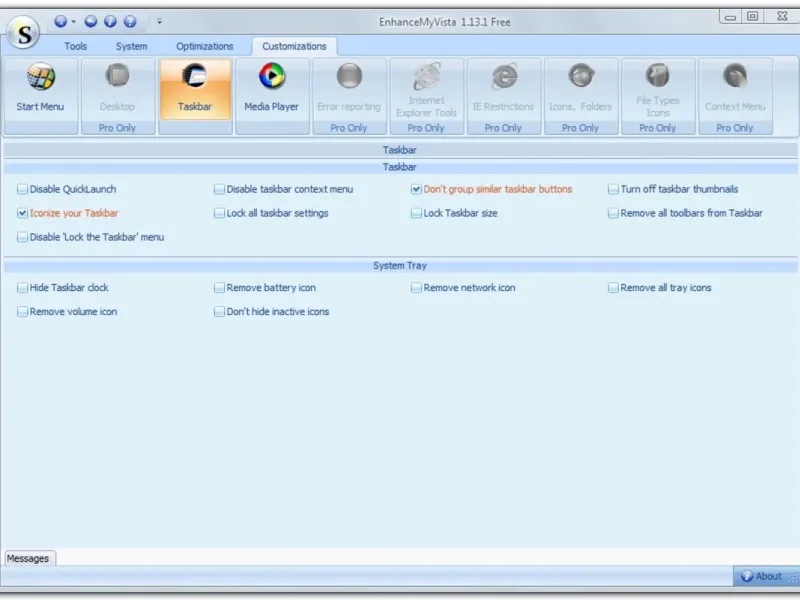The width and height of the screenshot is (800, 600).
Task: Expand the Customize Quick Access Toolbar arrow
Action: (x=160, y=21)
